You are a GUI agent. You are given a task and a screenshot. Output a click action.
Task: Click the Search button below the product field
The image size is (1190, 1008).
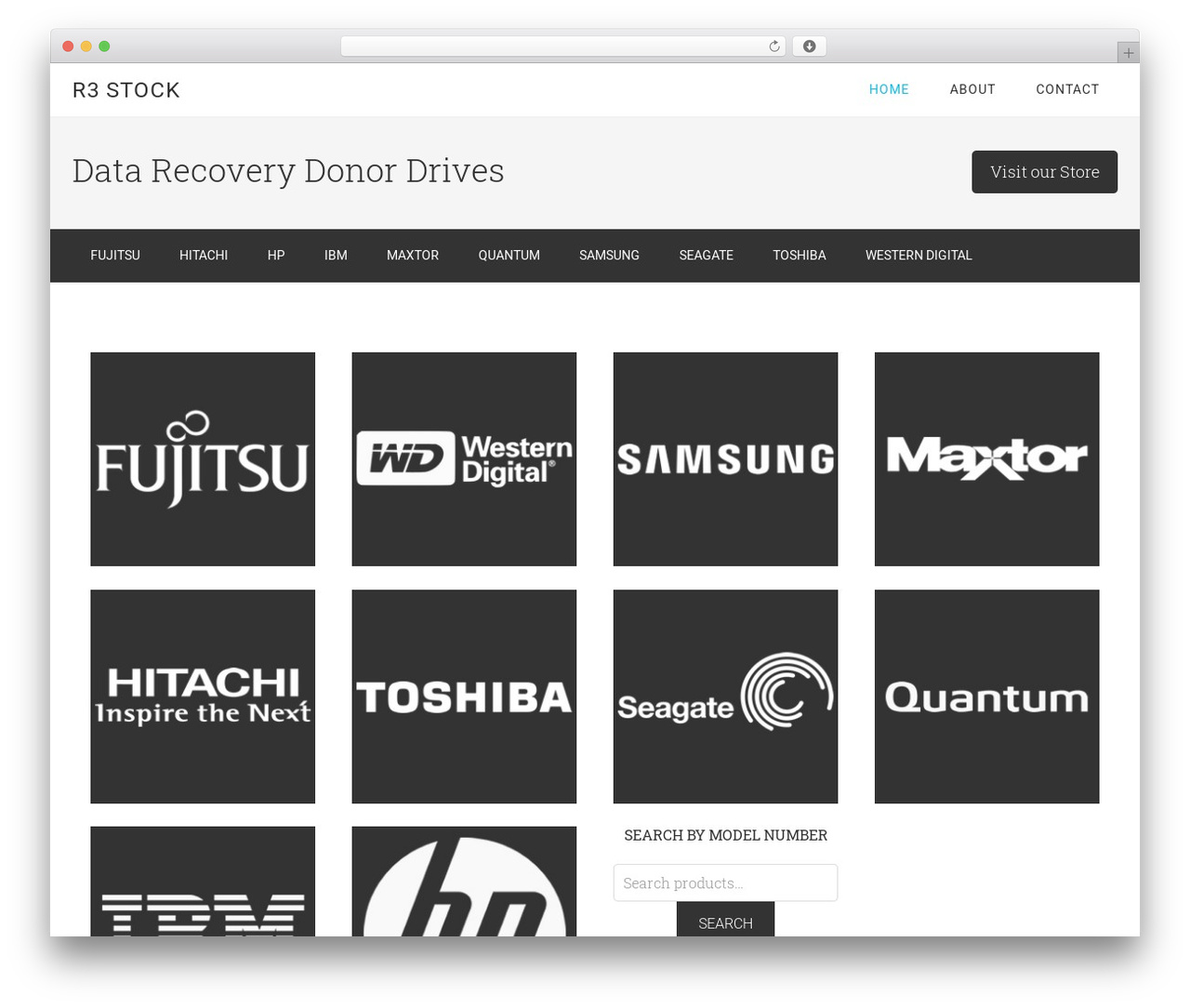(725, 919)
